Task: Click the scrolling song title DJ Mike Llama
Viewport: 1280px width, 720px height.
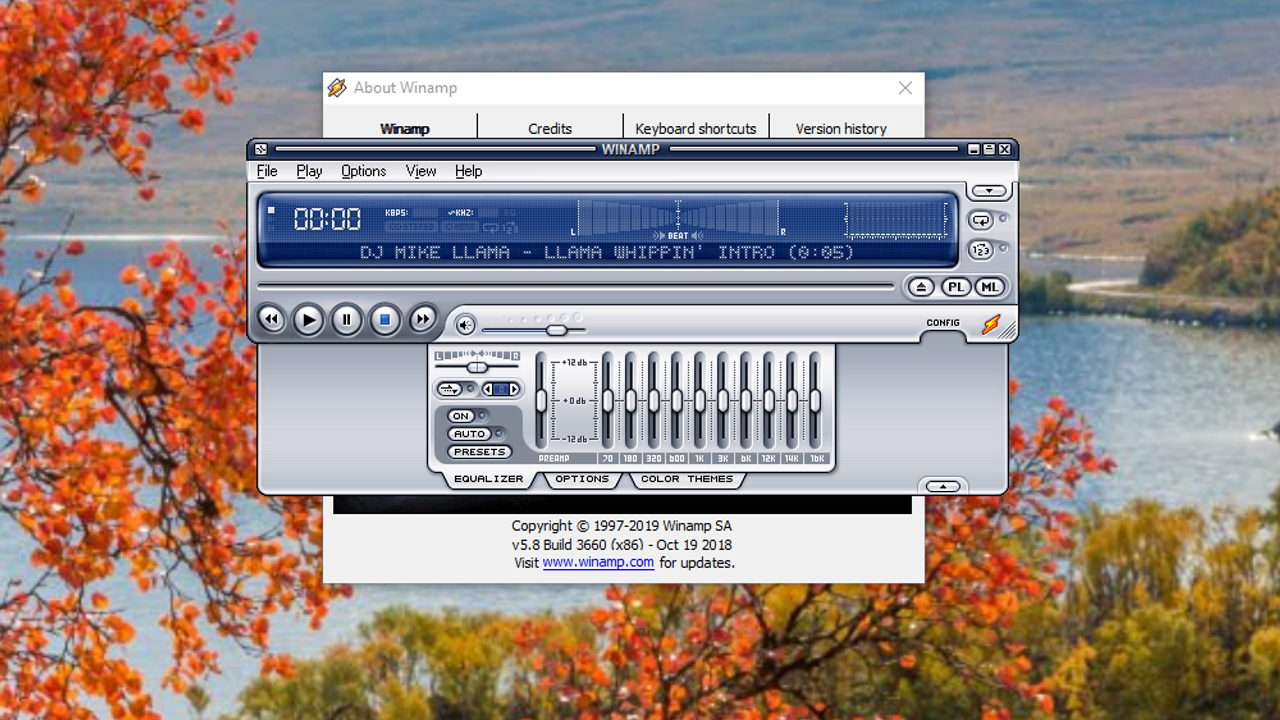Action: pyautogui.click(x=607, y=253)
